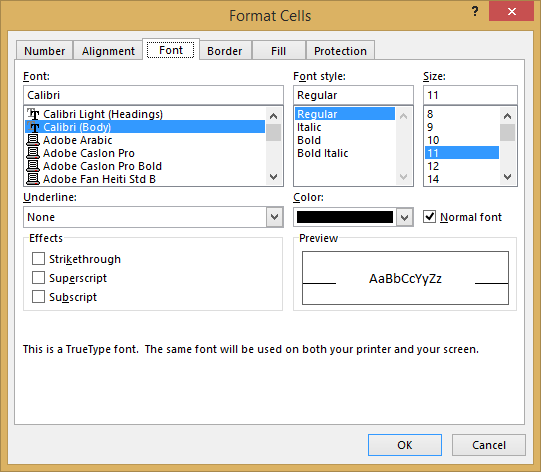Click the Font name input field

153,95
